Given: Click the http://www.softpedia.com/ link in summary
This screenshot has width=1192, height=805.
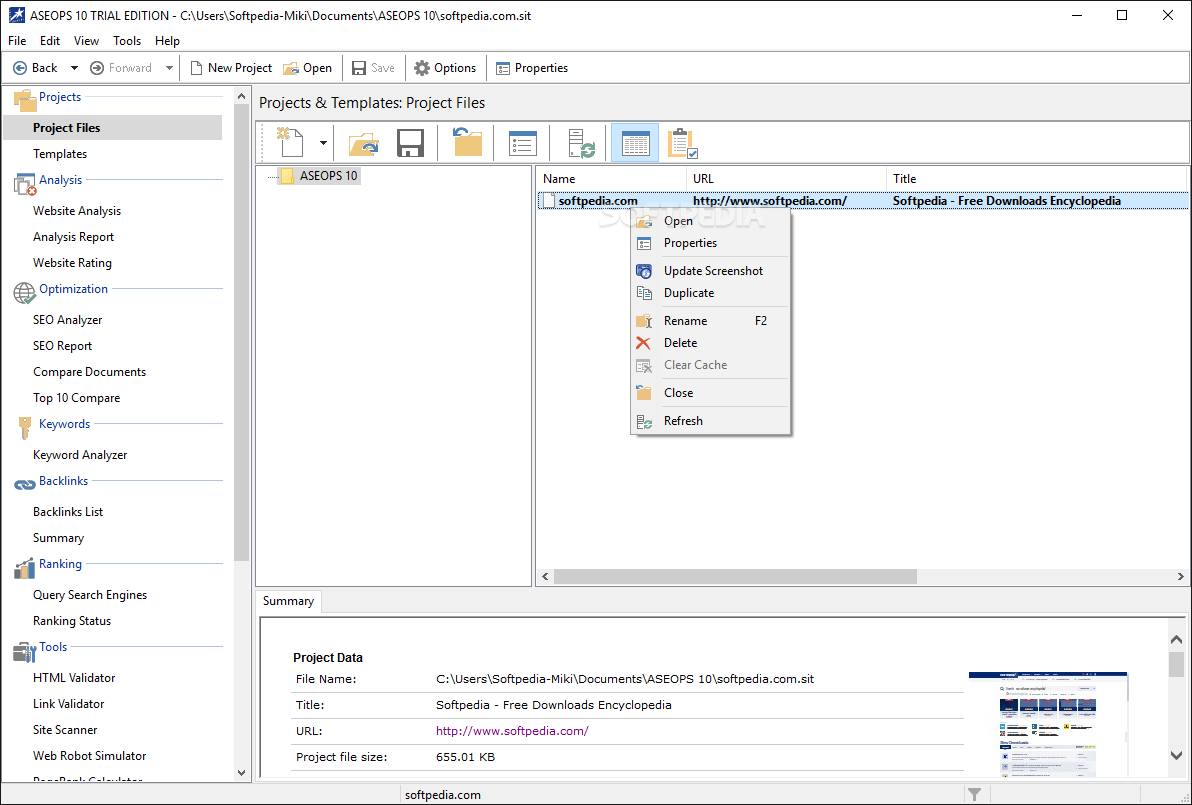Looking at the screenshot, I should point(512,731).
